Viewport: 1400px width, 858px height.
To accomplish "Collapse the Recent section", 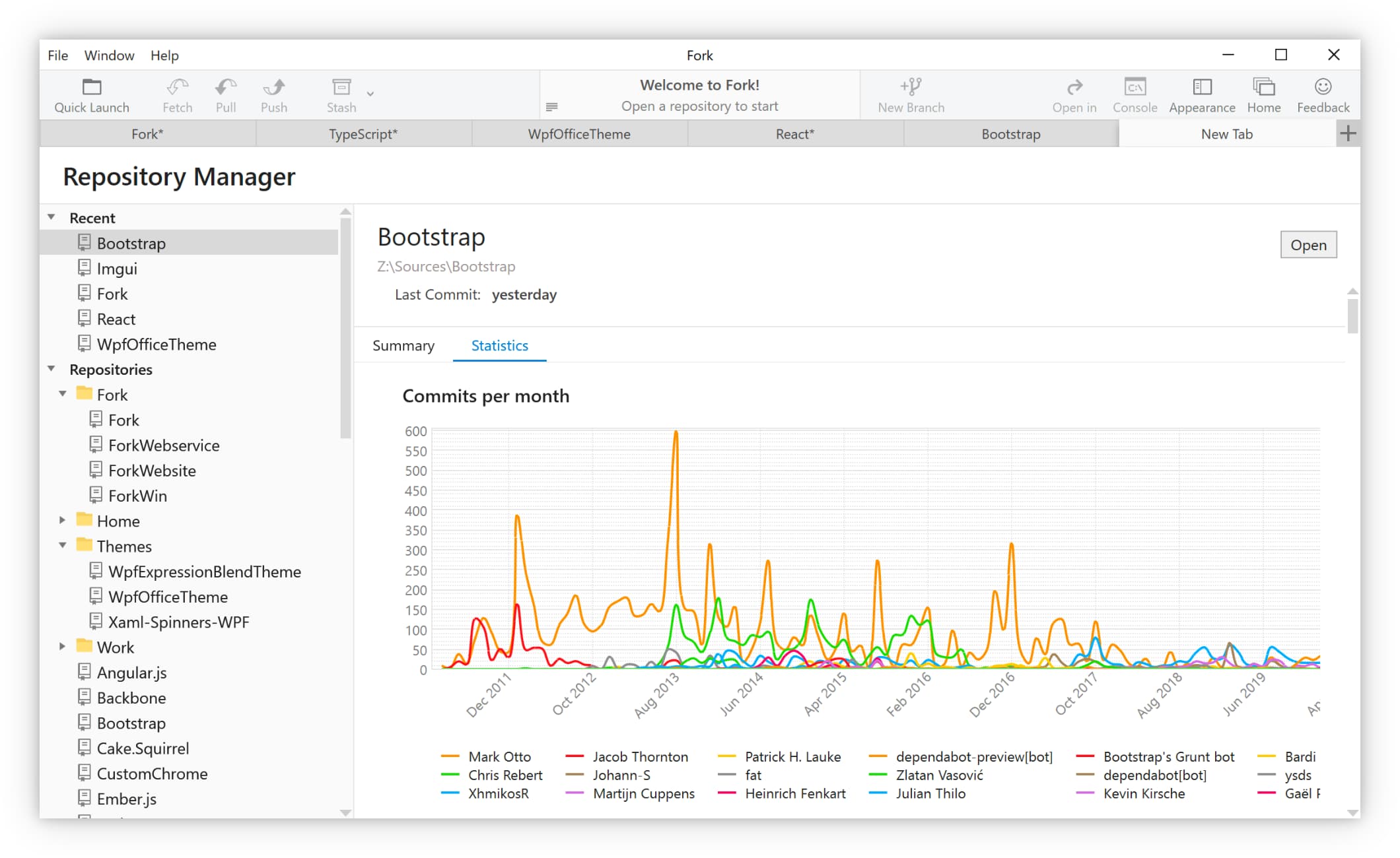I will pyautogui.click(x=52, y=217).
